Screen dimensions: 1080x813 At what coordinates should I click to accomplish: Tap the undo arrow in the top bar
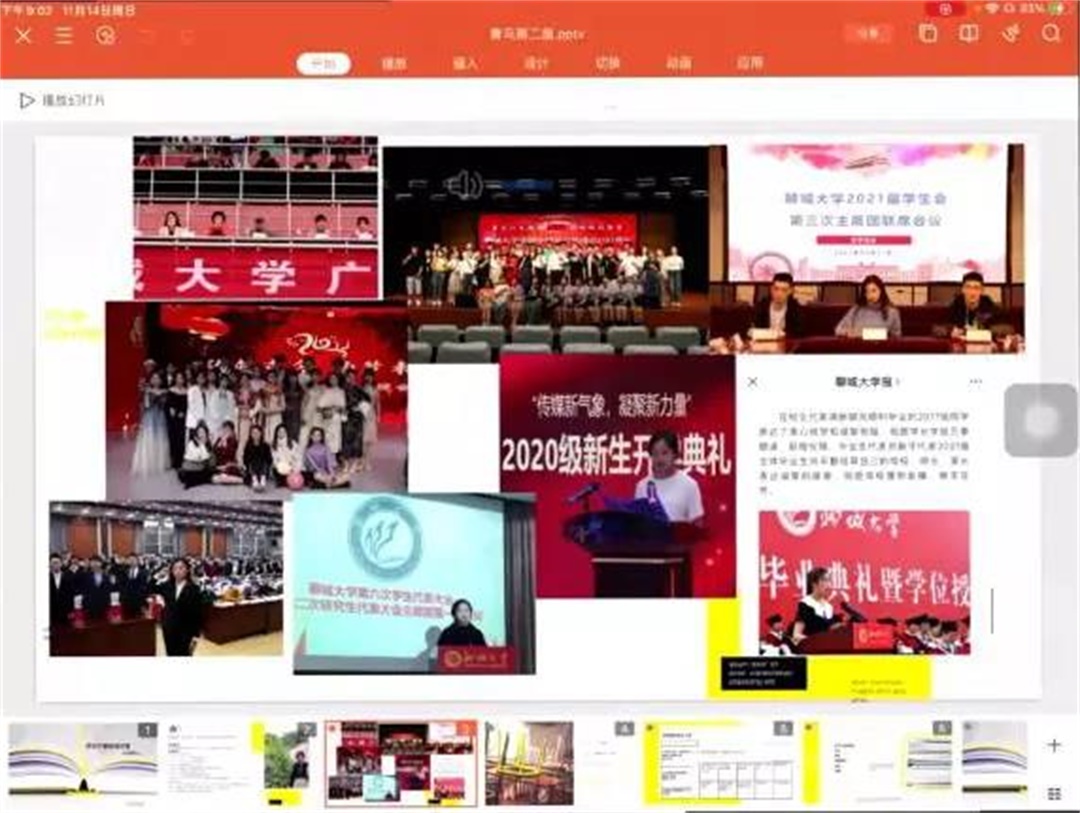click(147, 36)
